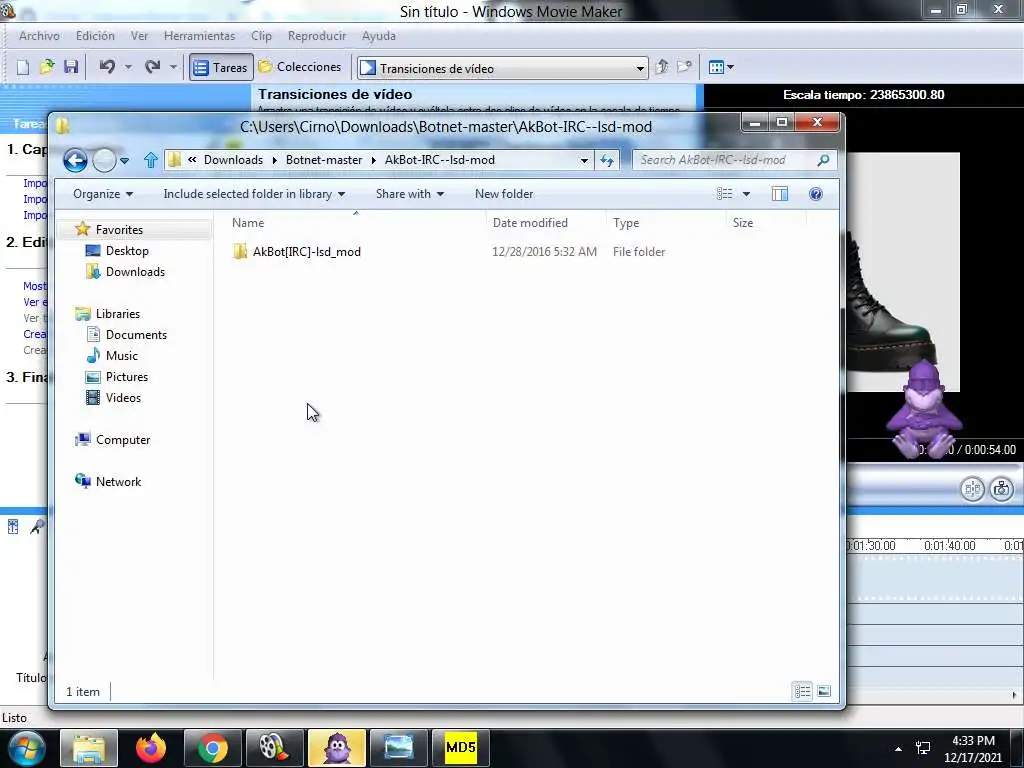Switch to details view in the status bar

803,691
